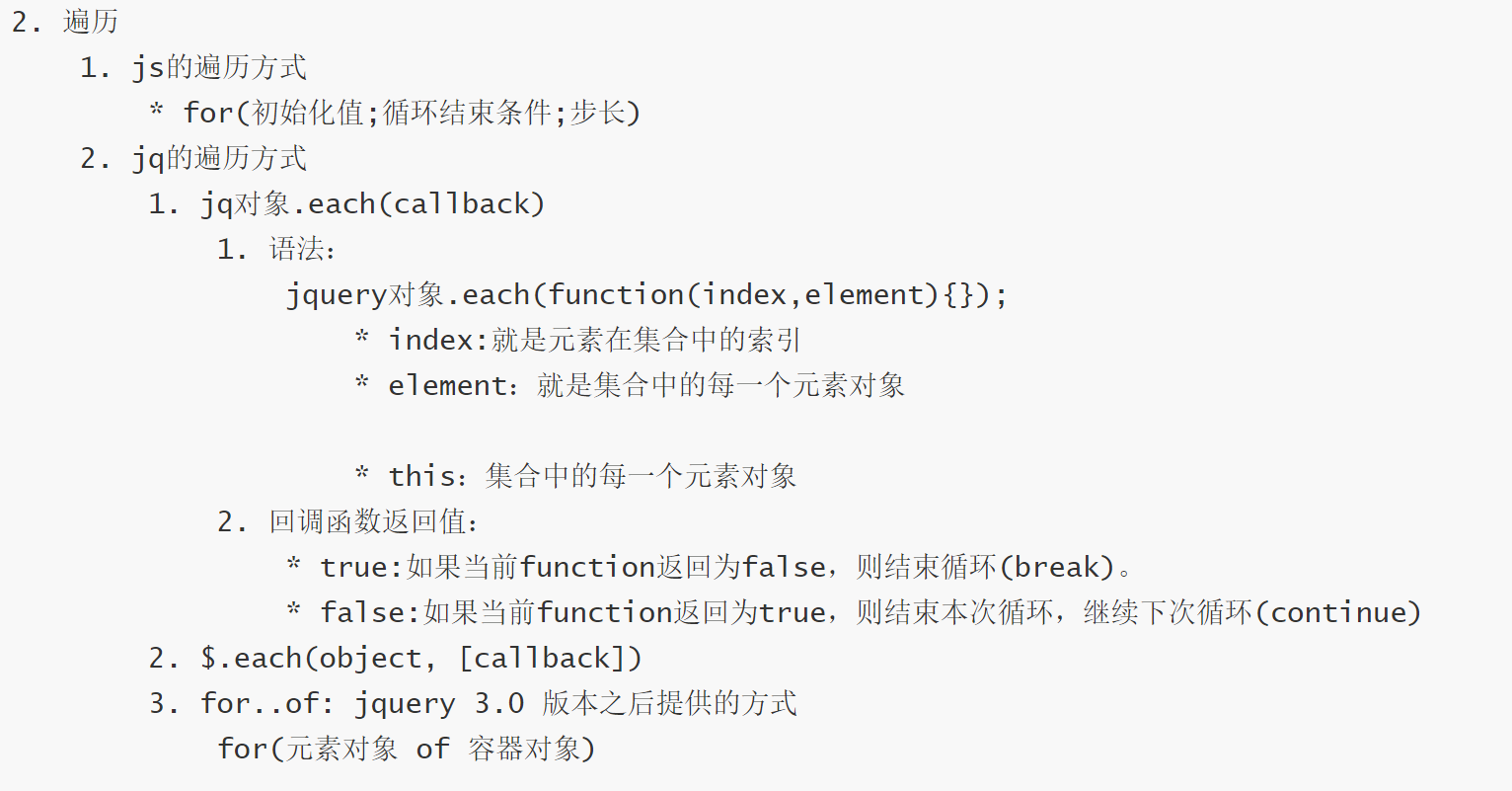The image size is (1512, 791).
Task: Click the "for..of: jquery 3.0" line
Action: [x=362, y=703]
